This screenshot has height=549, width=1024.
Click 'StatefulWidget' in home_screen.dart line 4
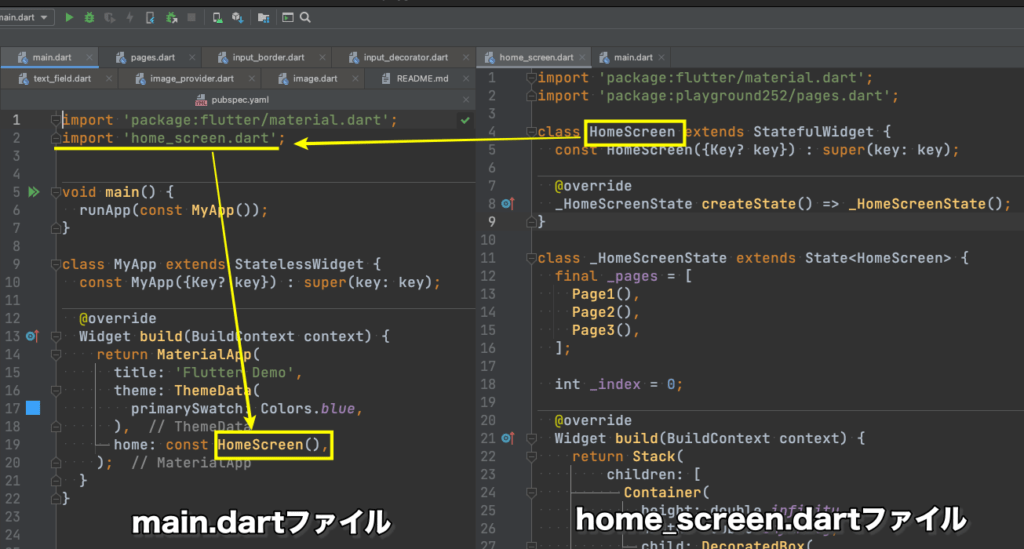click(813, 132)
